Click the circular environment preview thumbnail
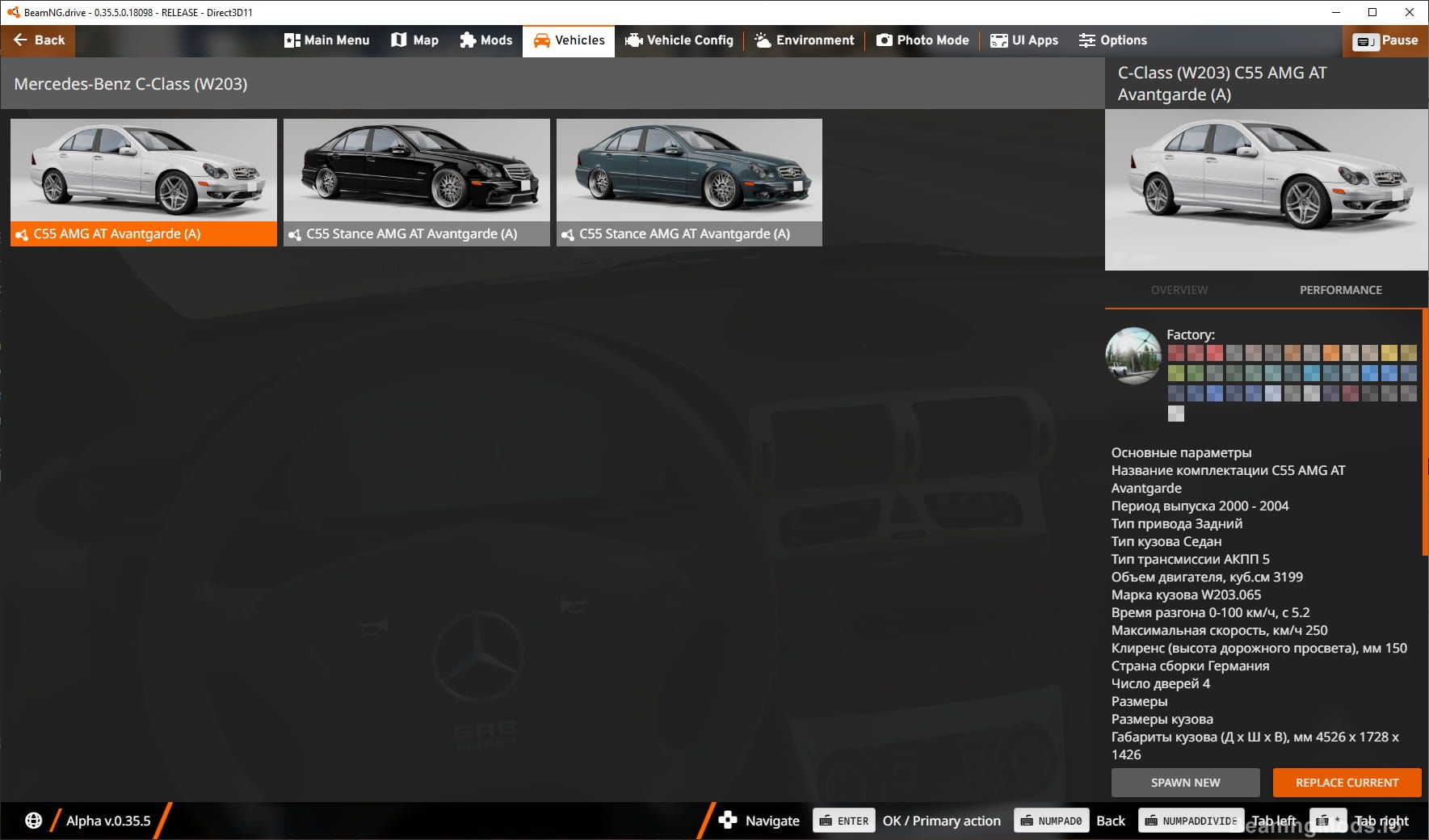The height and width of the screenshot is (840, 1429). [x=1133, y=355]
